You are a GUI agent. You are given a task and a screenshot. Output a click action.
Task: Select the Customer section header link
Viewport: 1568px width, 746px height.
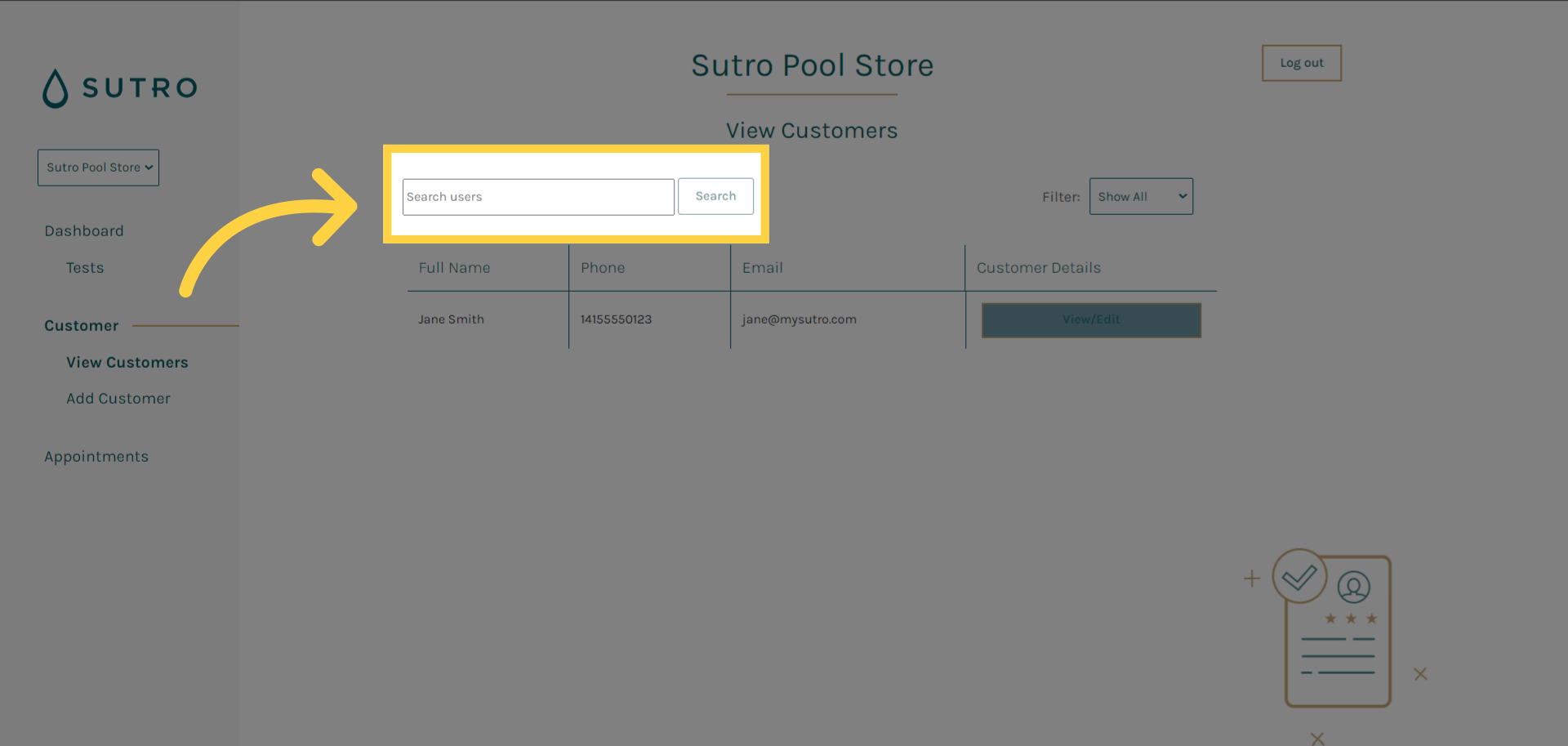(x=81, y=325)
